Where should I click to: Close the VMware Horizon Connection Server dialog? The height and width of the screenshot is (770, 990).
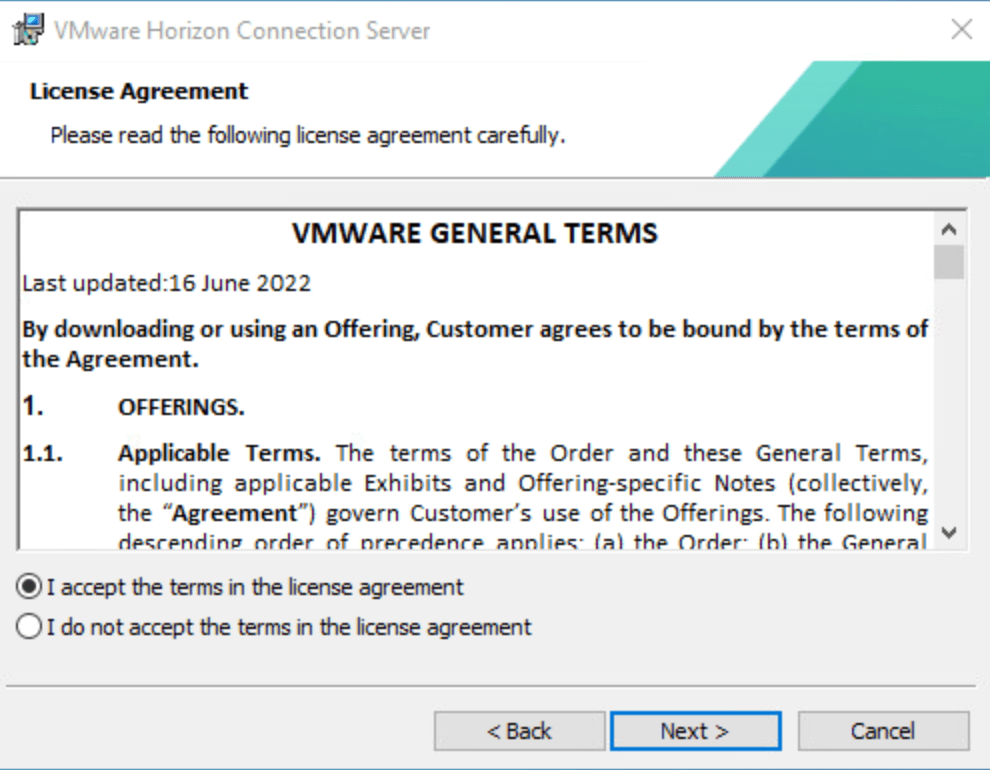tap(961, 30)
